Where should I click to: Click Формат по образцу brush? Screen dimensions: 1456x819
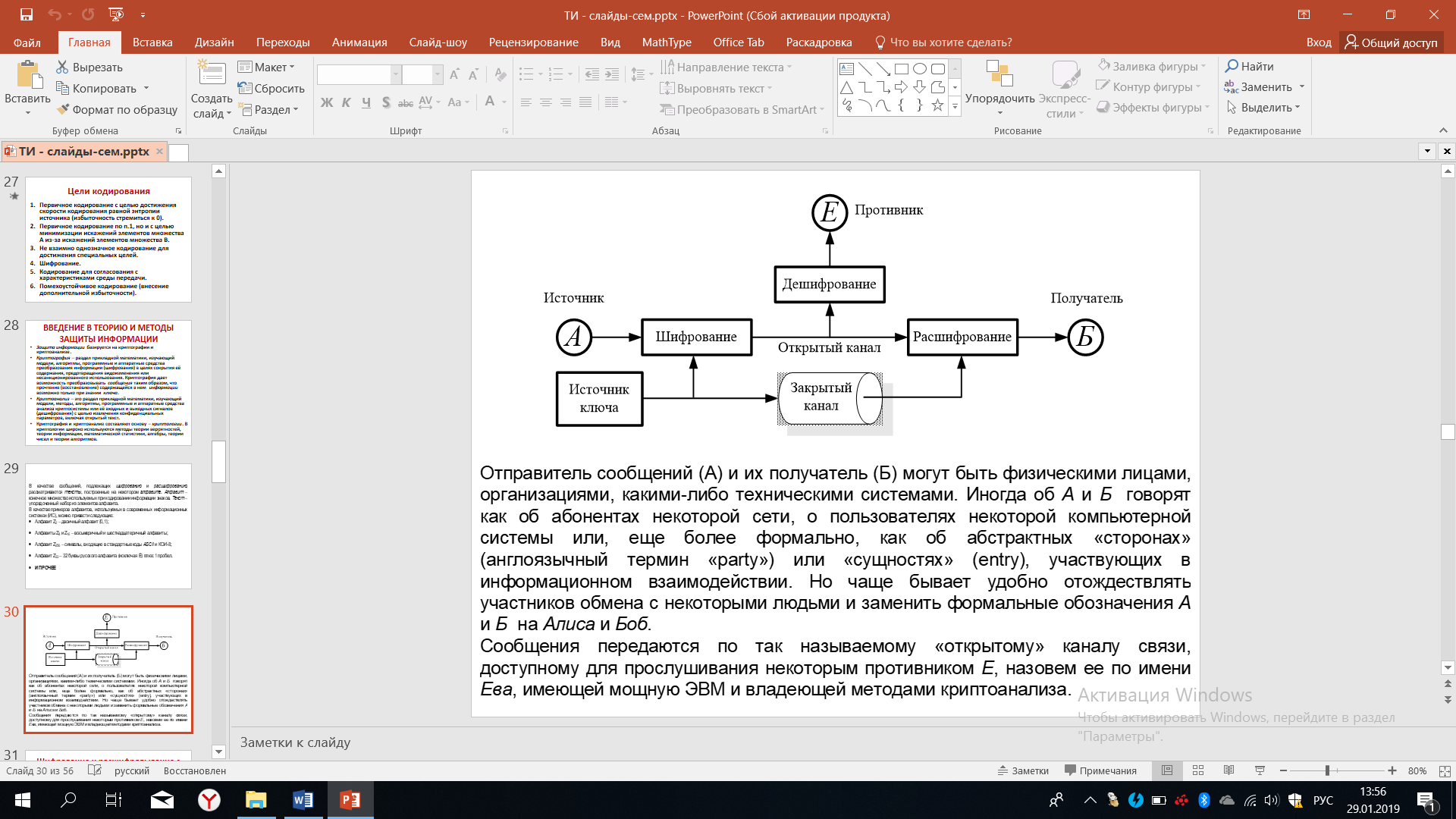pos(117,109)
